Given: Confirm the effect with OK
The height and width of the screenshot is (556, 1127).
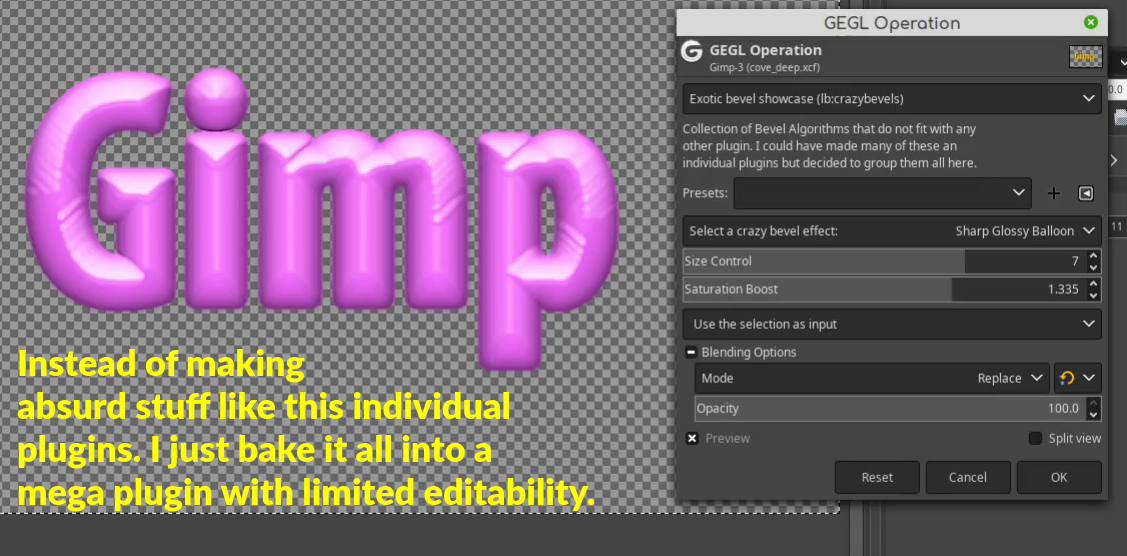Looking at the screenshot, I should [1059, 477].
